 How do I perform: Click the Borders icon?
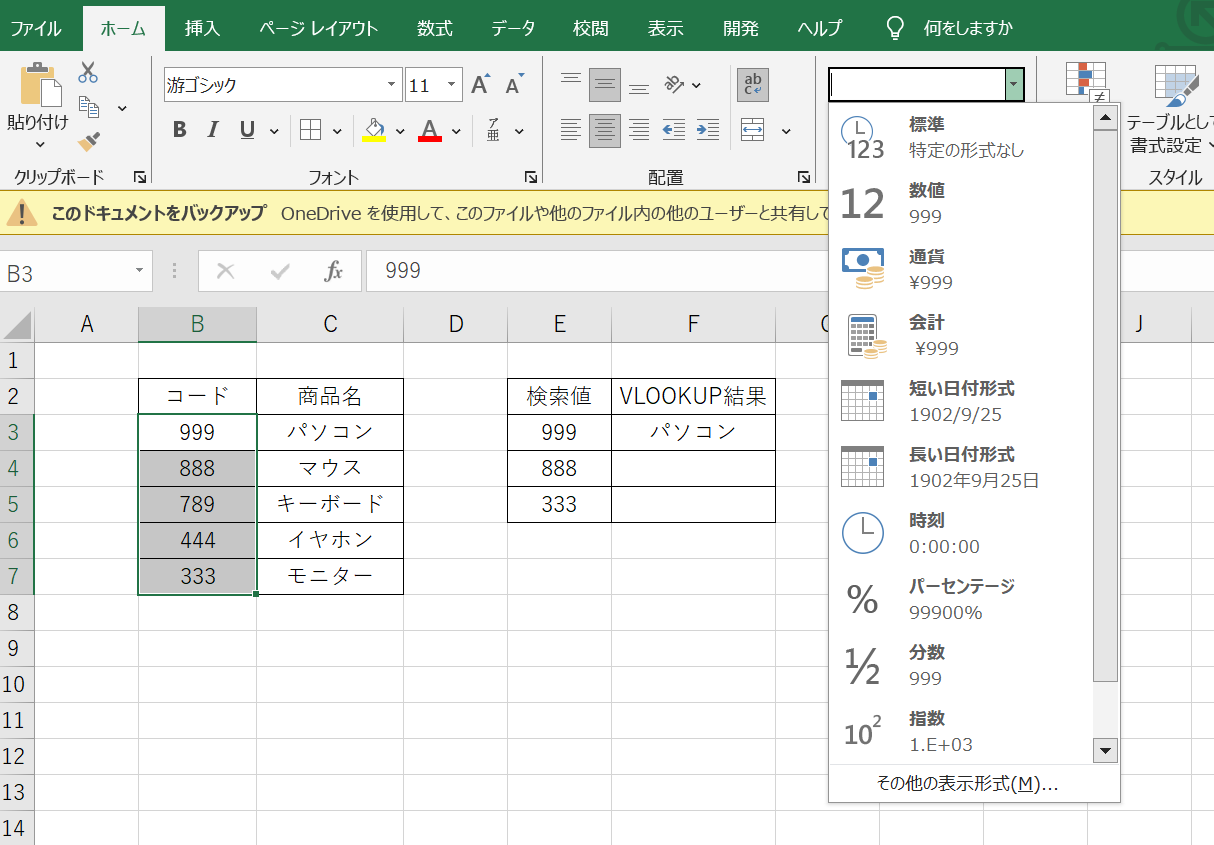click(x=310, y=130)
